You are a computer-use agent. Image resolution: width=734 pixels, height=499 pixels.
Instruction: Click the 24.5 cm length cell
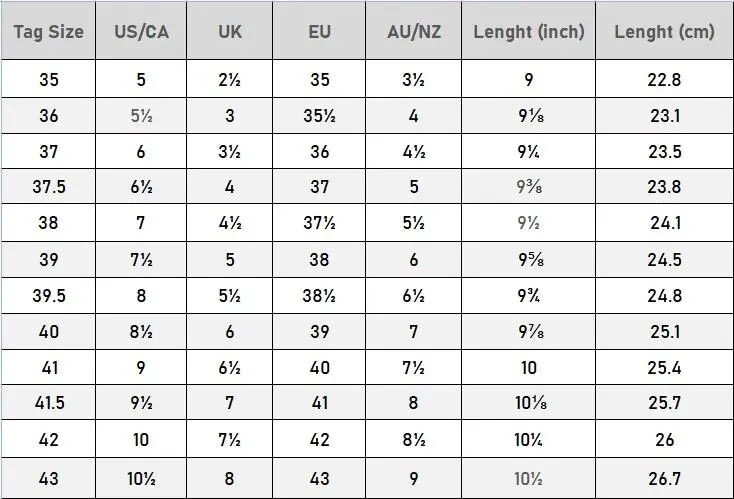click(x=664, y=260)
